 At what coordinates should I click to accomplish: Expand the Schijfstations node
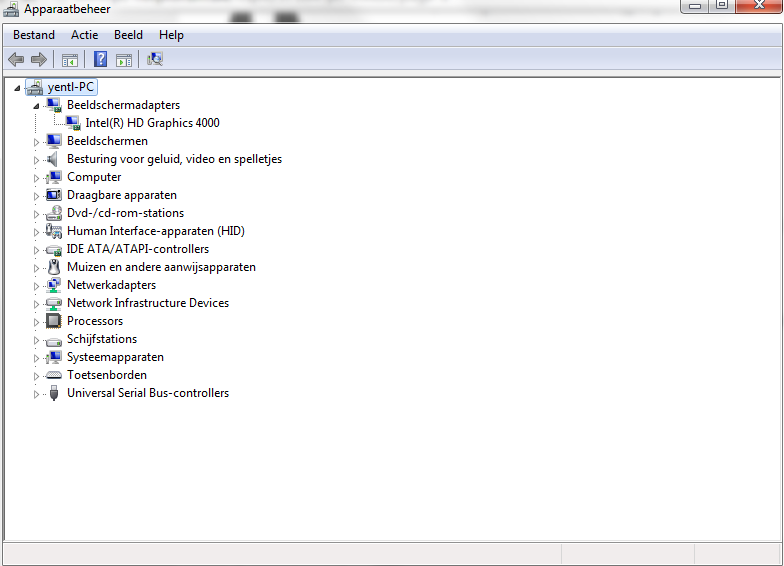click(x=36, y=340)
